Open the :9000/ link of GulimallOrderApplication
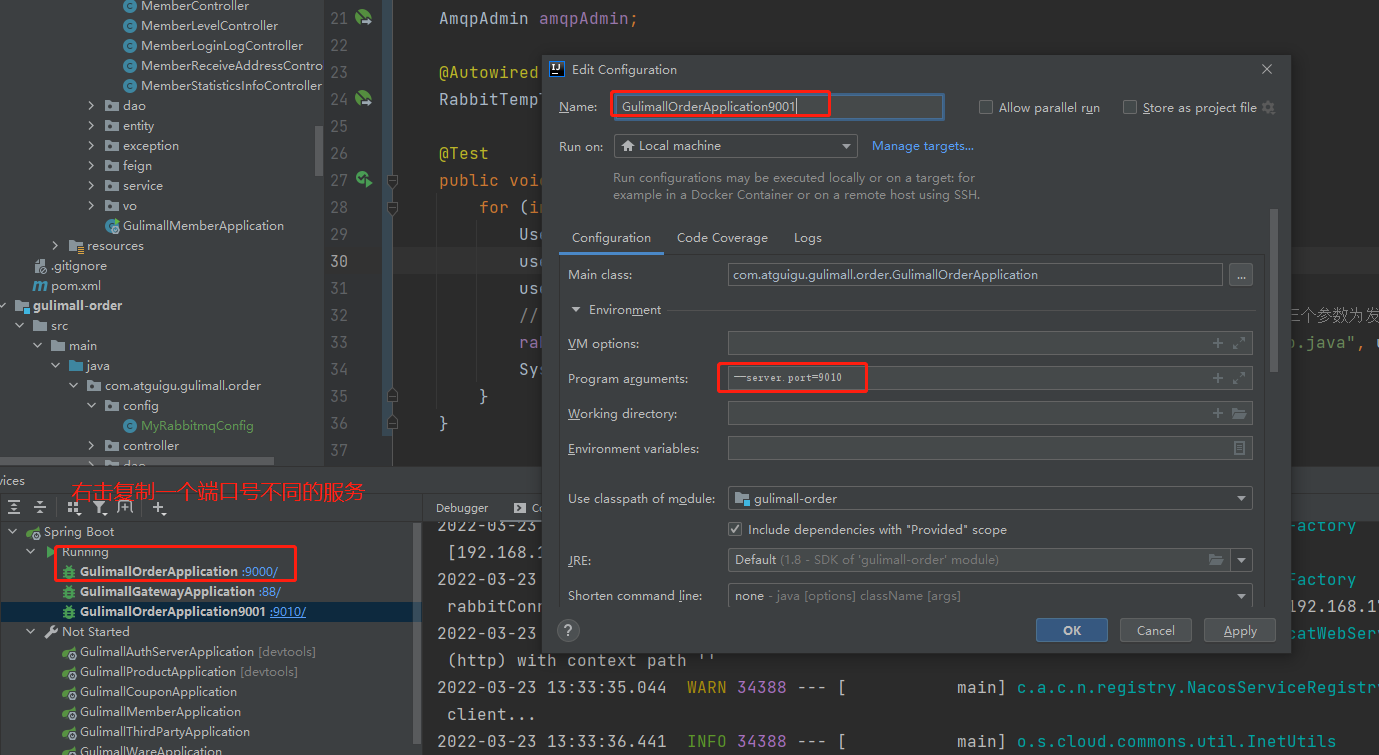1379x755 pixels. tap(260, 572)
